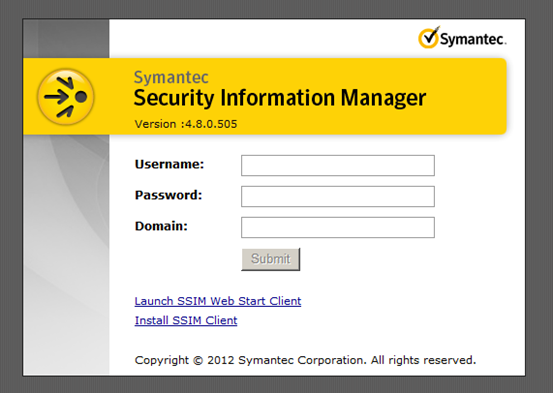Click the Password label
The width and height of the screenshot is (553, 393).
[x=169, y=195]
